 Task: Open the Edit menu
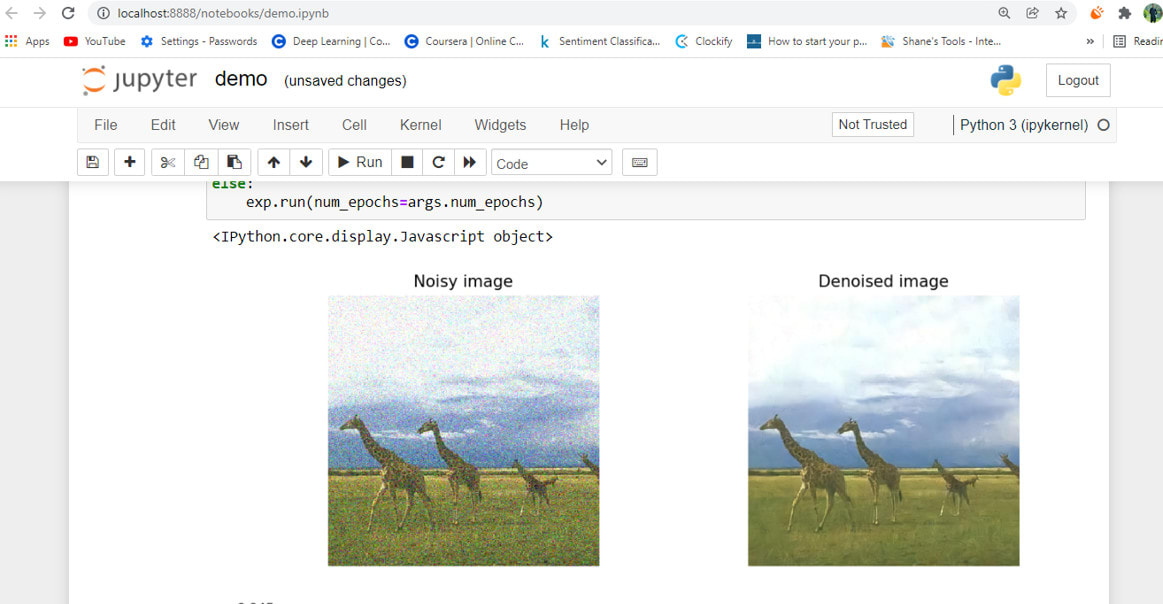[x=163, y=125]
